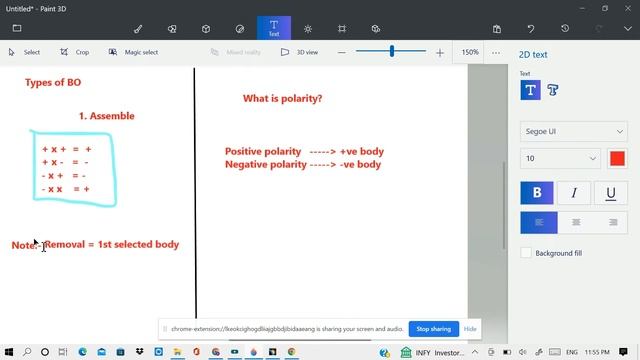Open the red text color swatch

click(x=617, y=158)
